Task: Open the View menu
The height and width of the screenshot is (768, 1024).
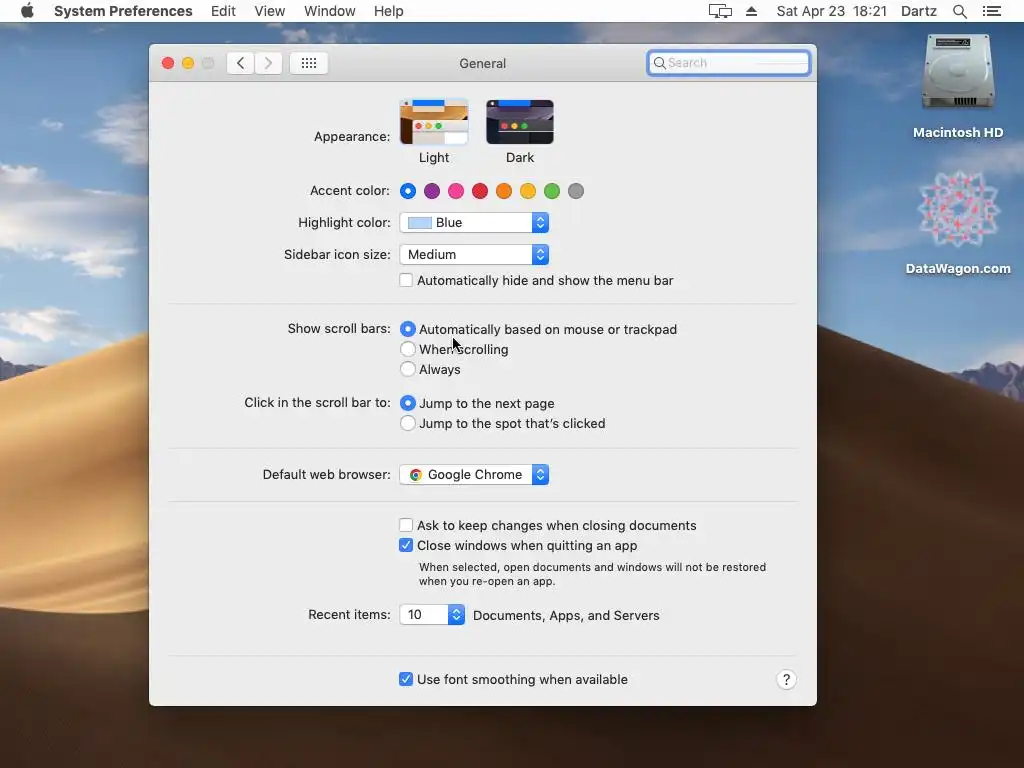Action: click(270, 11)
